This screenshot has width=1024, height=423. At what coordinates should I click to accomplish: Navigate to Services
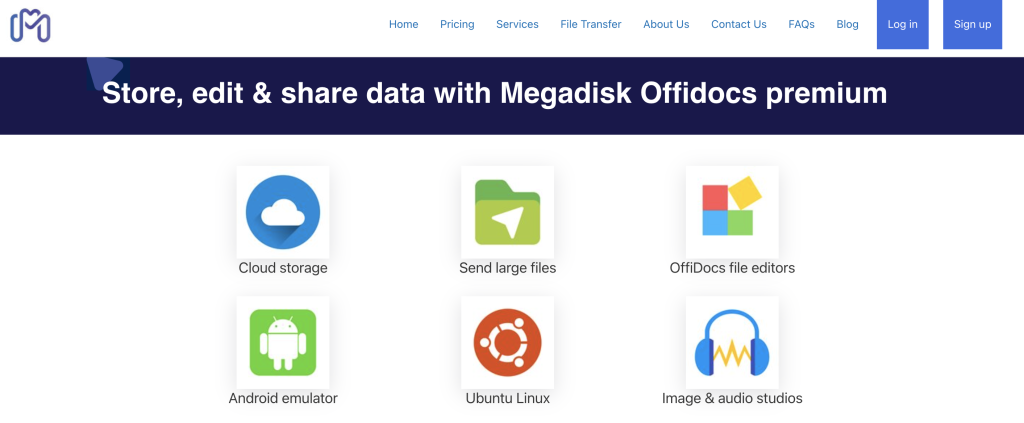517,25
